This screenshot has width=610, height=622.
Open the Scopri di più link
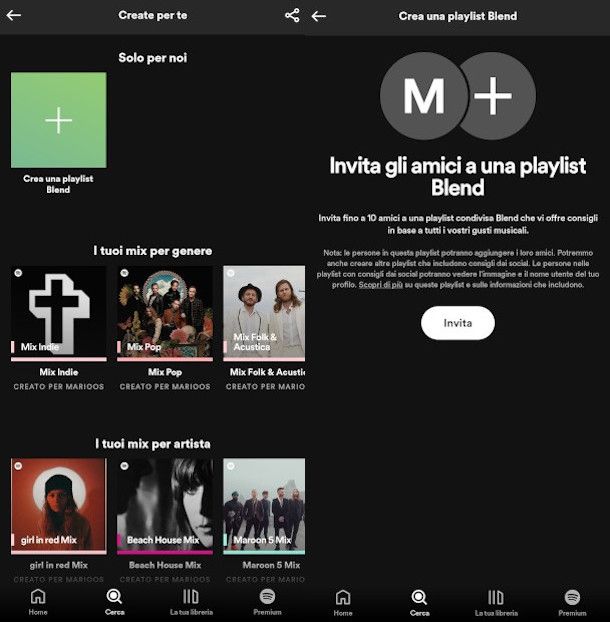click(380, 285)
